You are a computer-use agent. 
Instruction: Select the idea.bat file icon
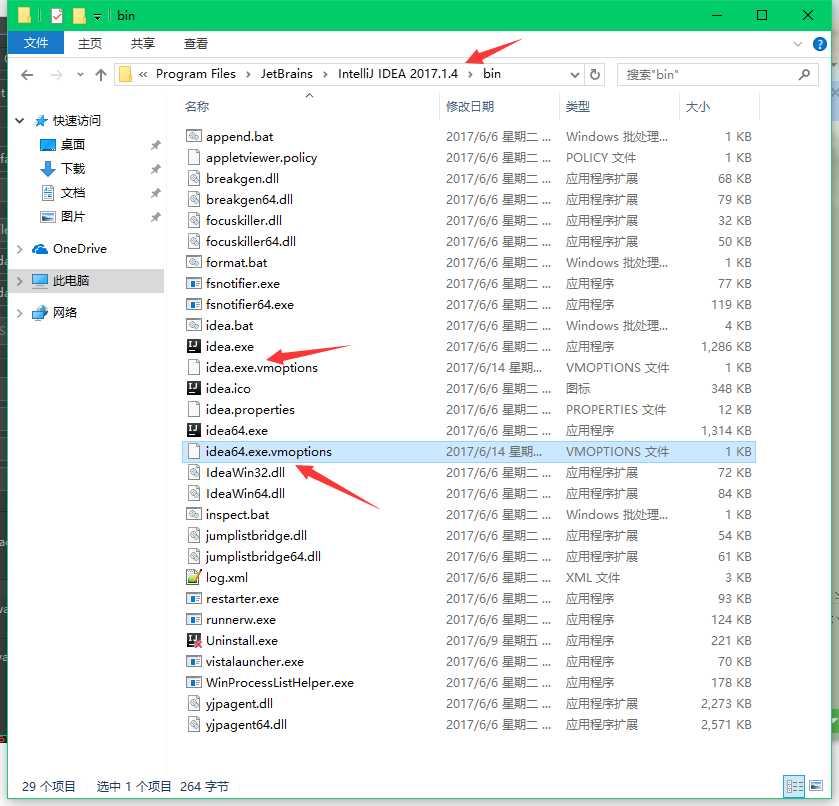194,325
